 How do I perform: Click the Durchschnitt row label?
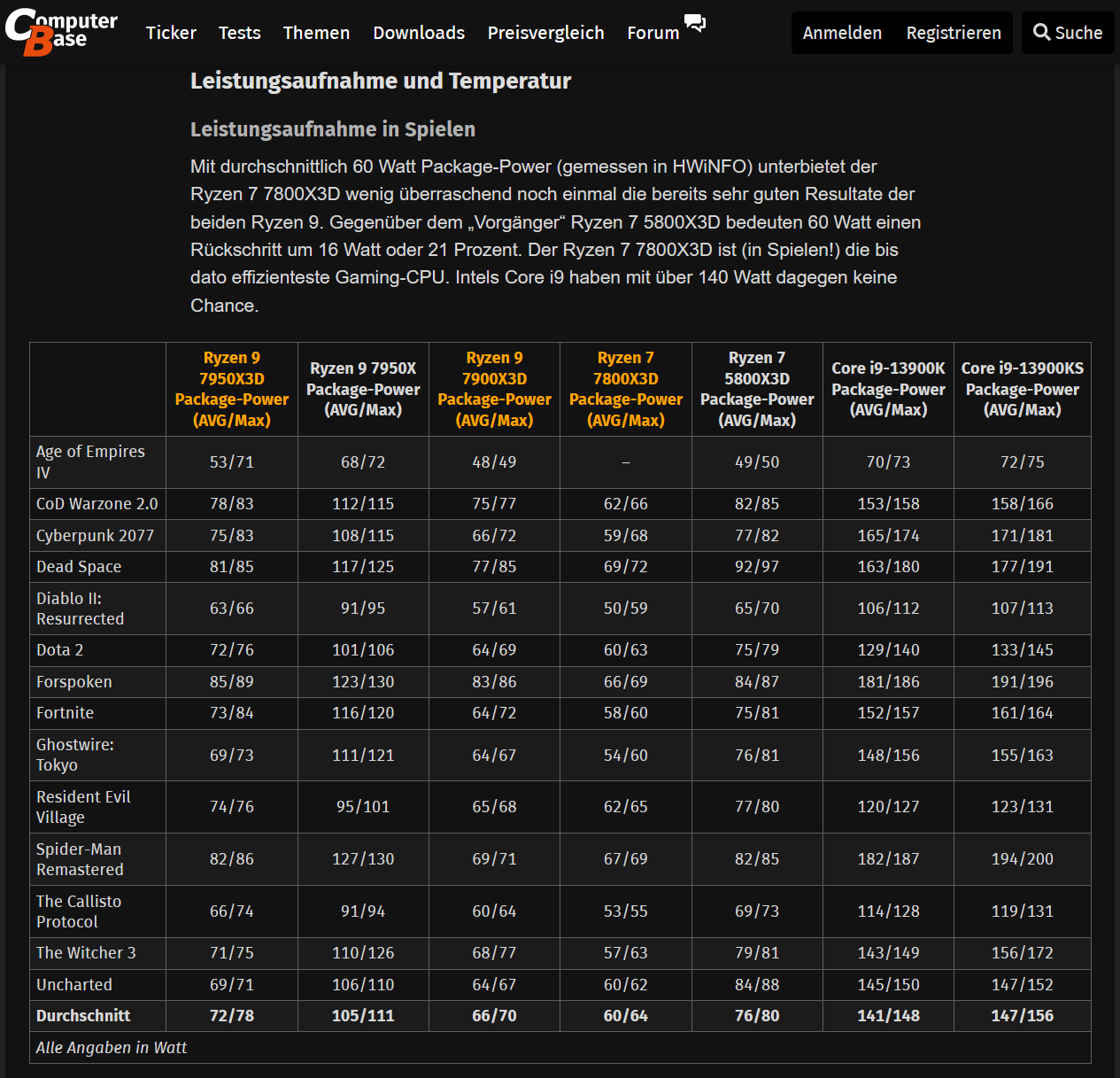pos(83,1016)
